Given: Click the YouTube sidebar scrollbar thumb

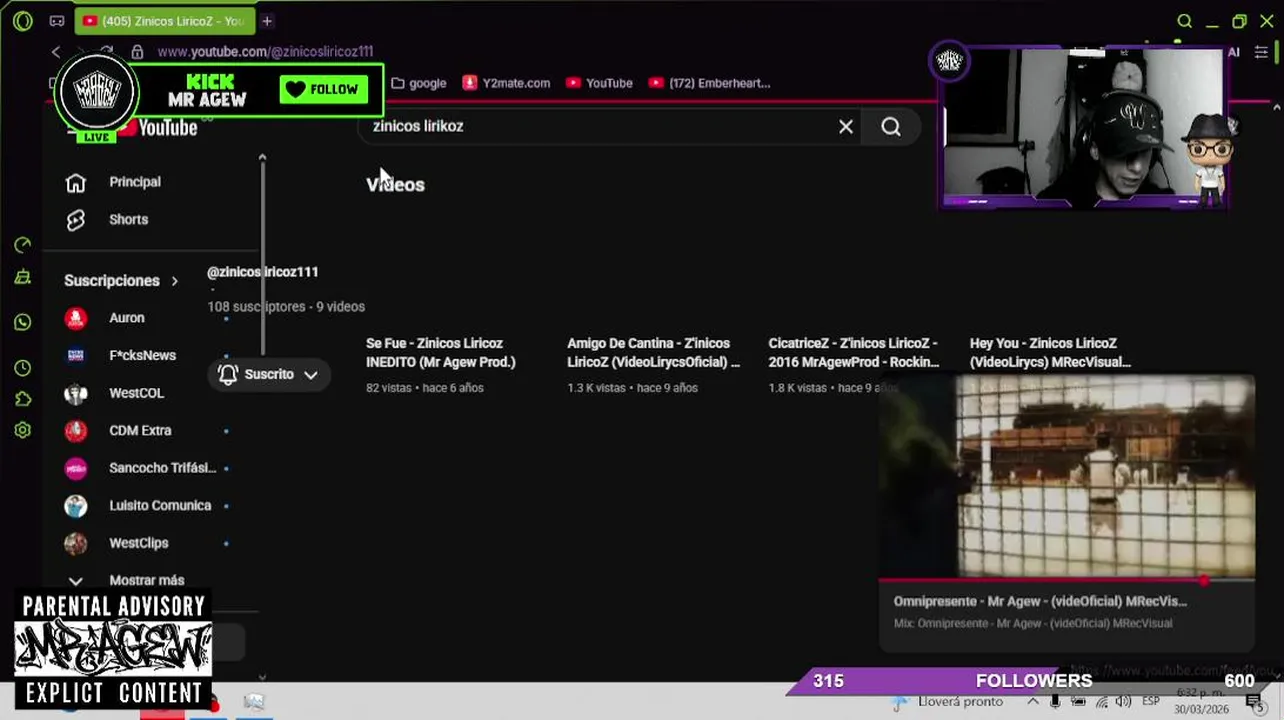Looking at the screenshot, I should (x=262, y=258).
